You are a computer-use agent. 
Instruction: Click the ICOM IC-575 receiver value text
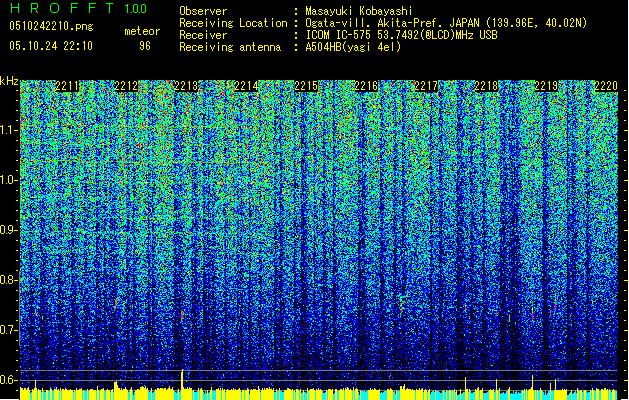point(402,35)
